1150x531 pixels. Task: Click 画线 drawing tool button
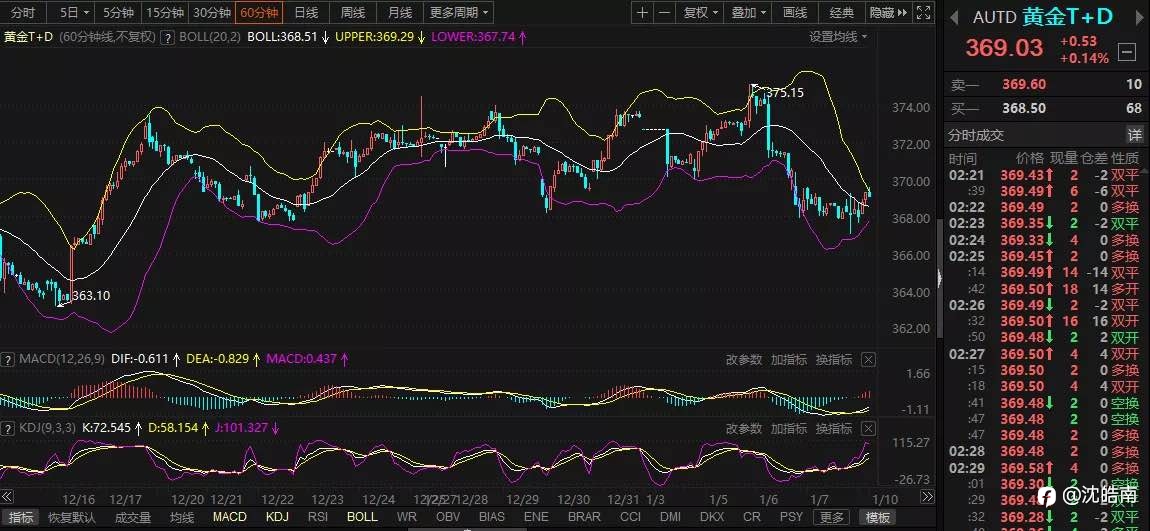pyautogui.click(x=795, y=12)
